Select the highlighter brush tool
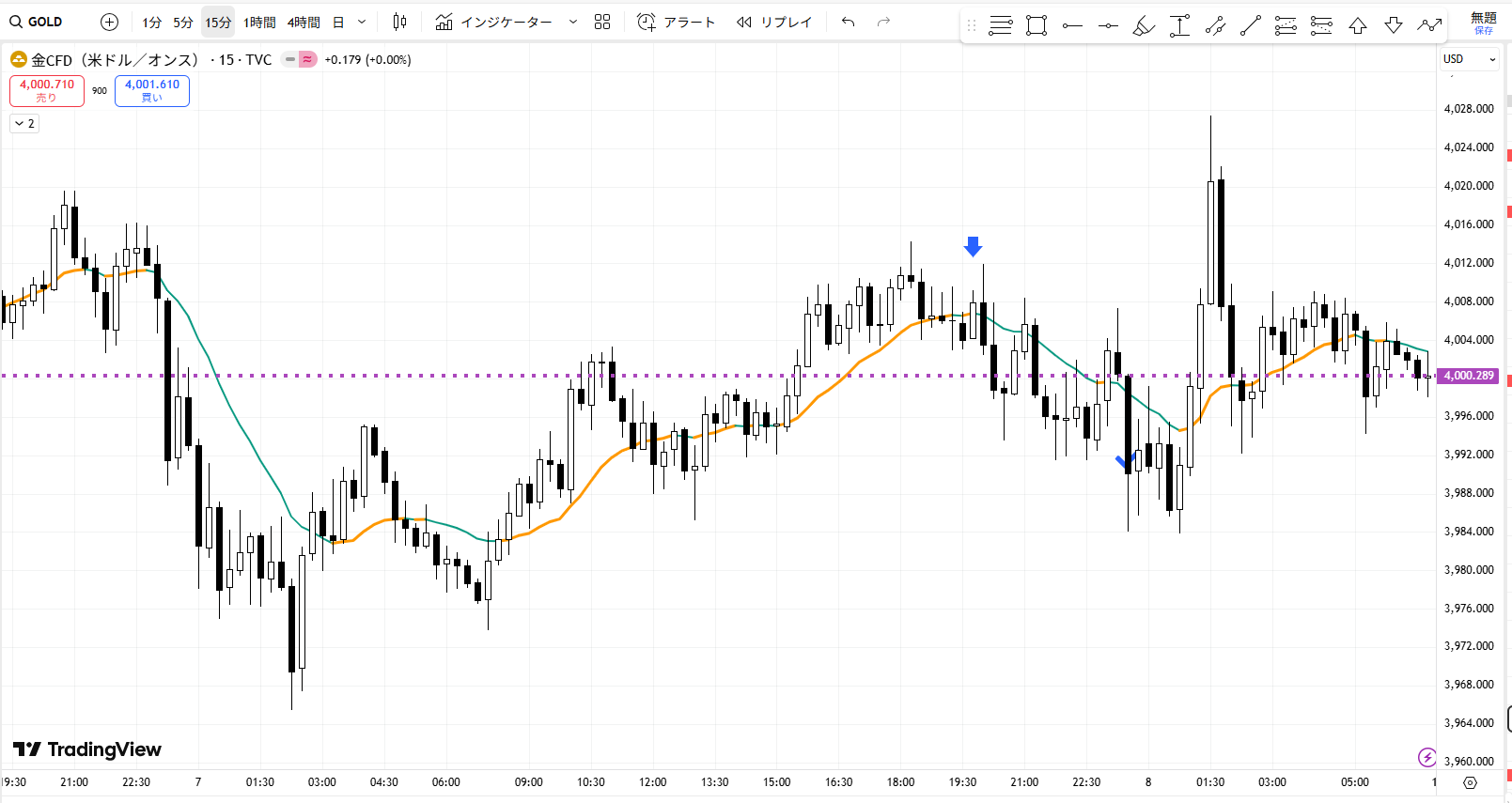 tap(1144, 26)
